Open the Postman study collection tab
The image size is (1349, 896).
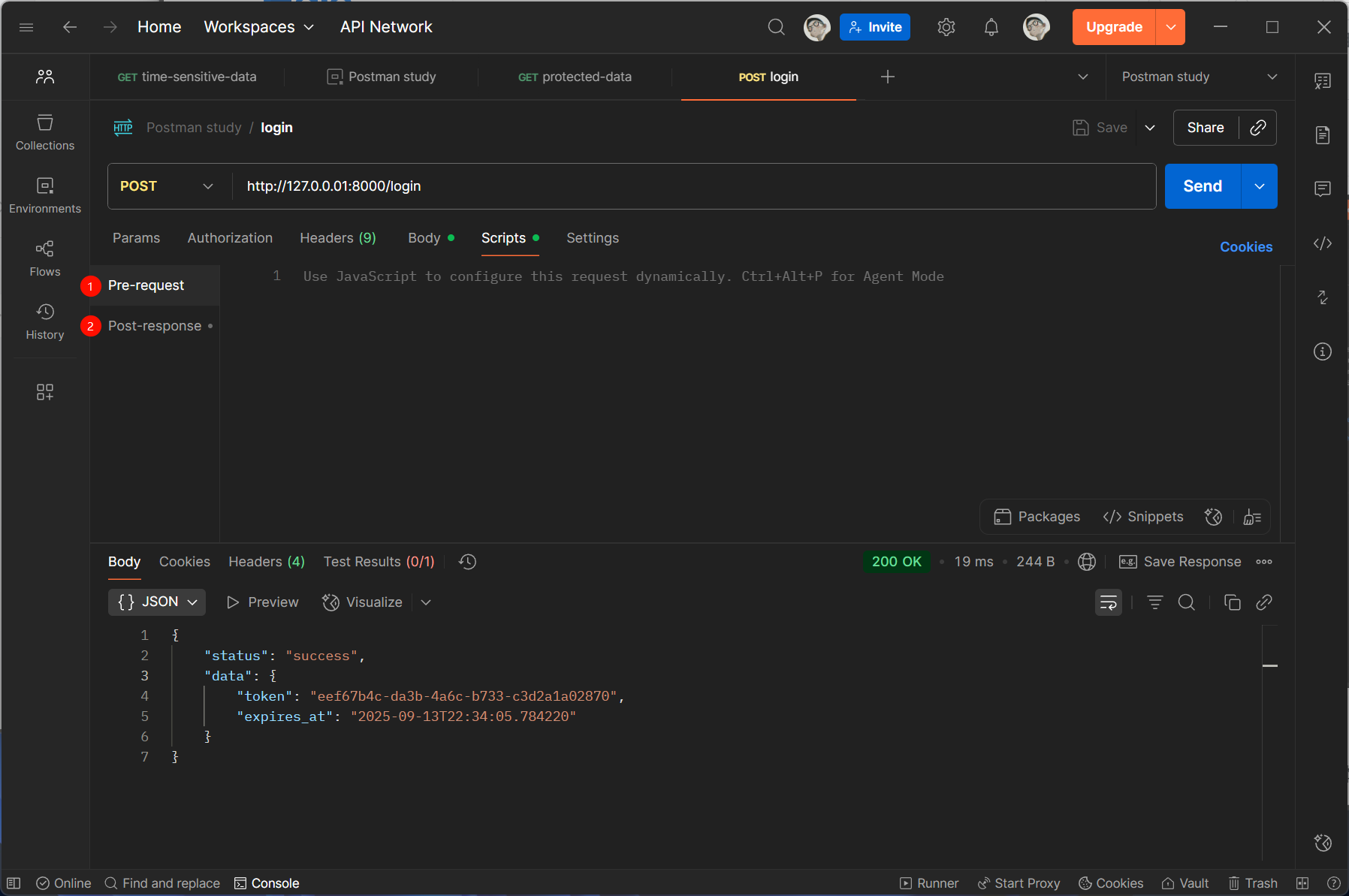382,77
